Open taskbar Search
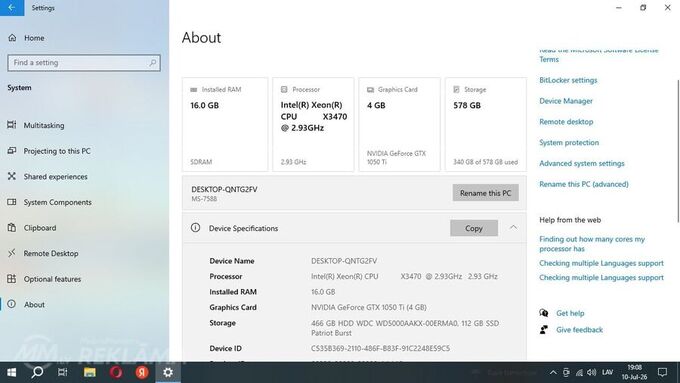The height and width of the screenshot is (383, 680). click(x=37, y=372)
